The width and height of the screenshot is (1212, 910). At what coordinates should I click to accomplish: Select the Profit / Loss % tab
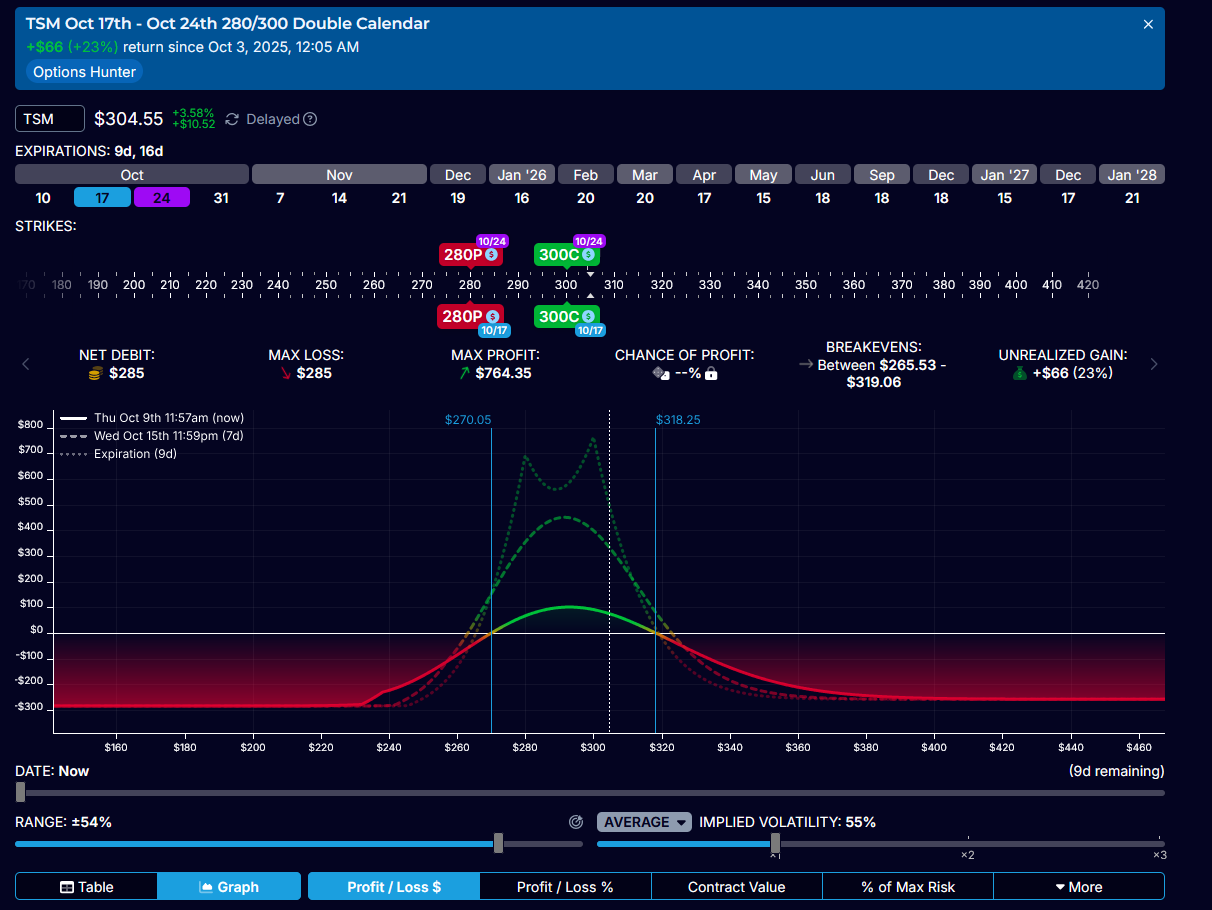[565, 887]
